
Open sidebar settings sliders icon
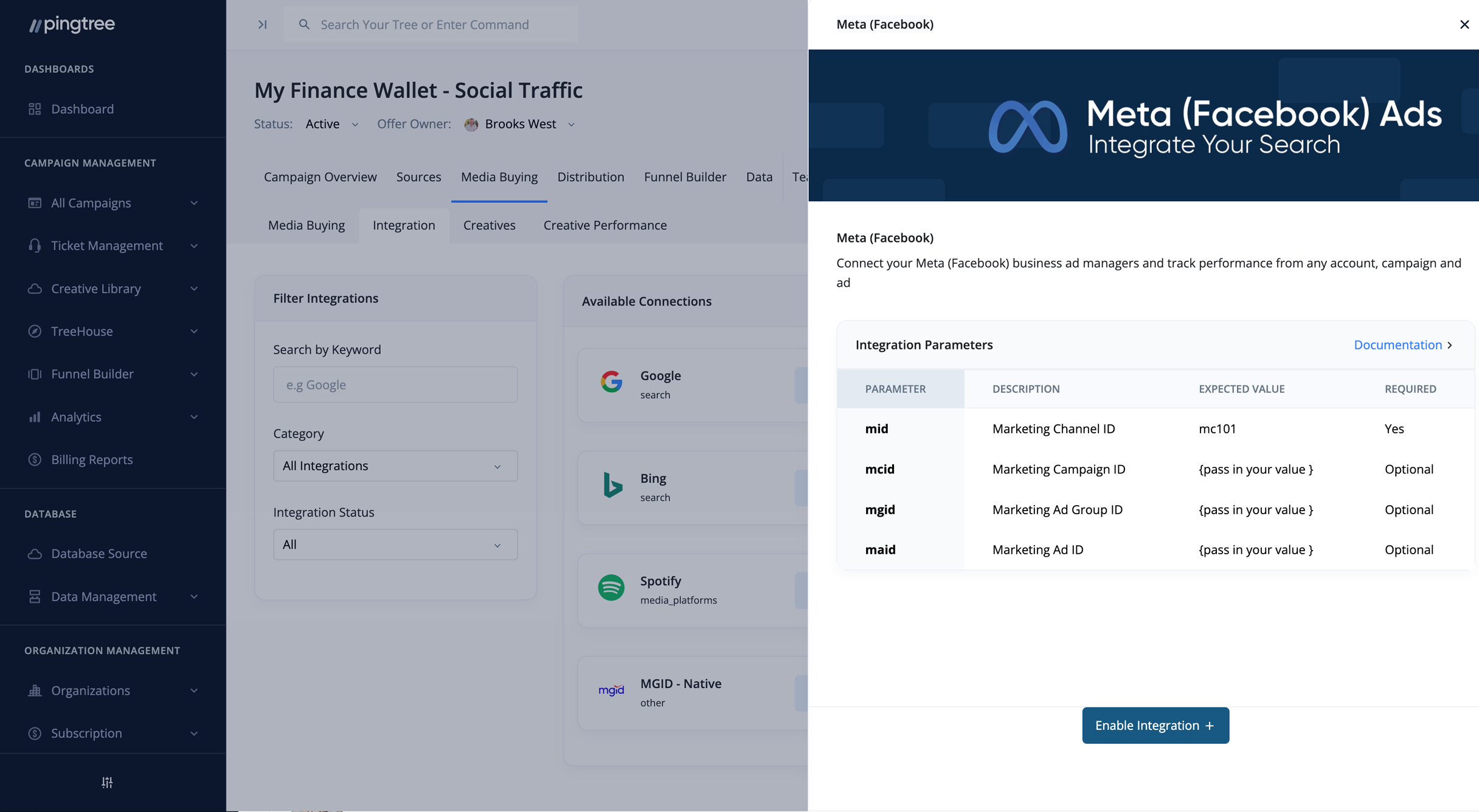(107, 782)
